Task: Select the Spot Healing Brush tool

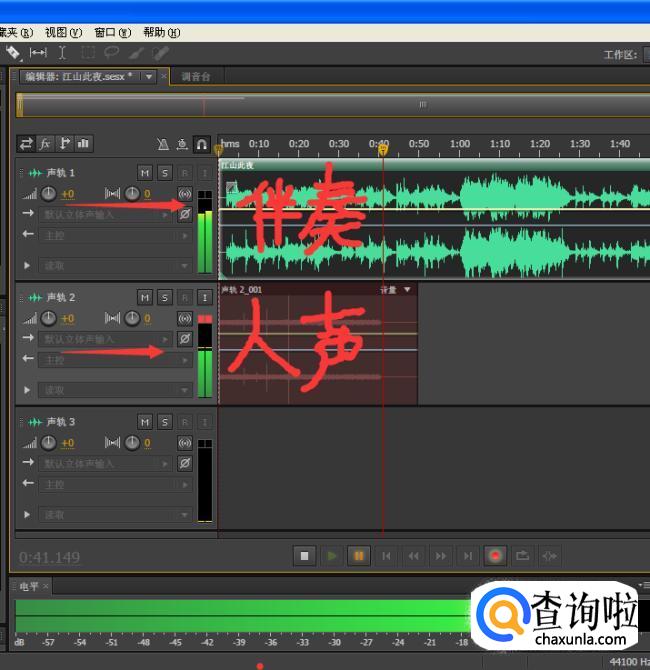Action: [161, 53]
